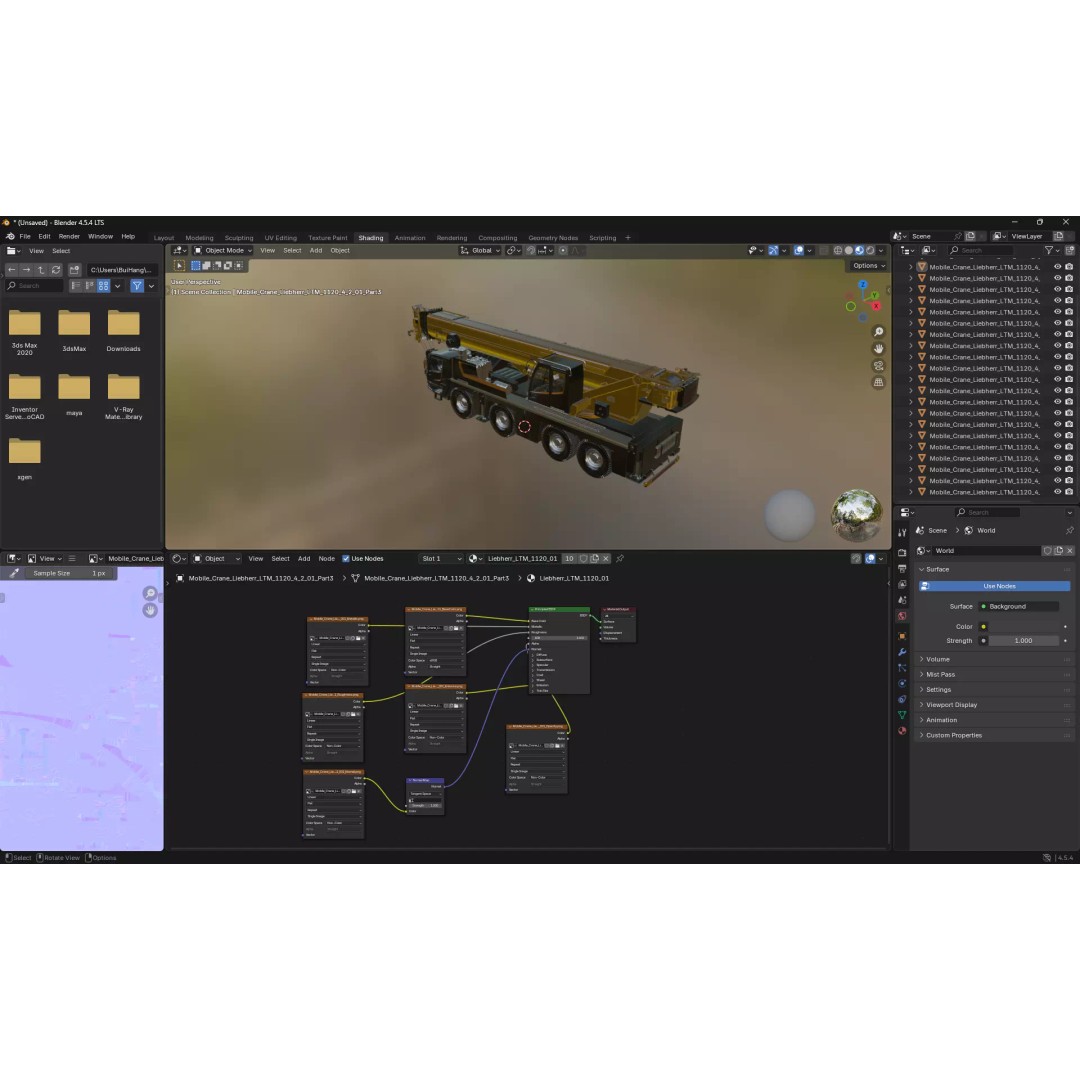Screen dimensions: 1080x1080
Task: Open viewport Options dropdown
Action: (x=869, y=266)
